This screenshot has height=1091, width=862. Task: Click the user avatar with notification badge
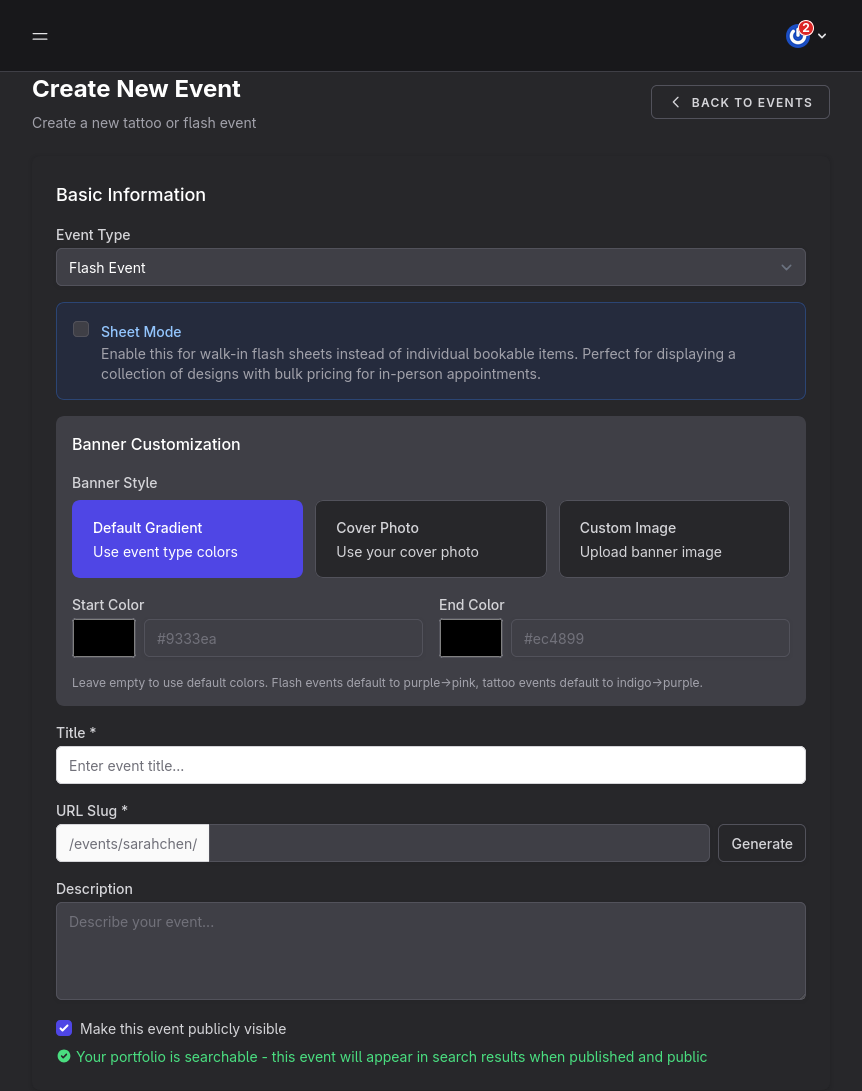point(798,36)
